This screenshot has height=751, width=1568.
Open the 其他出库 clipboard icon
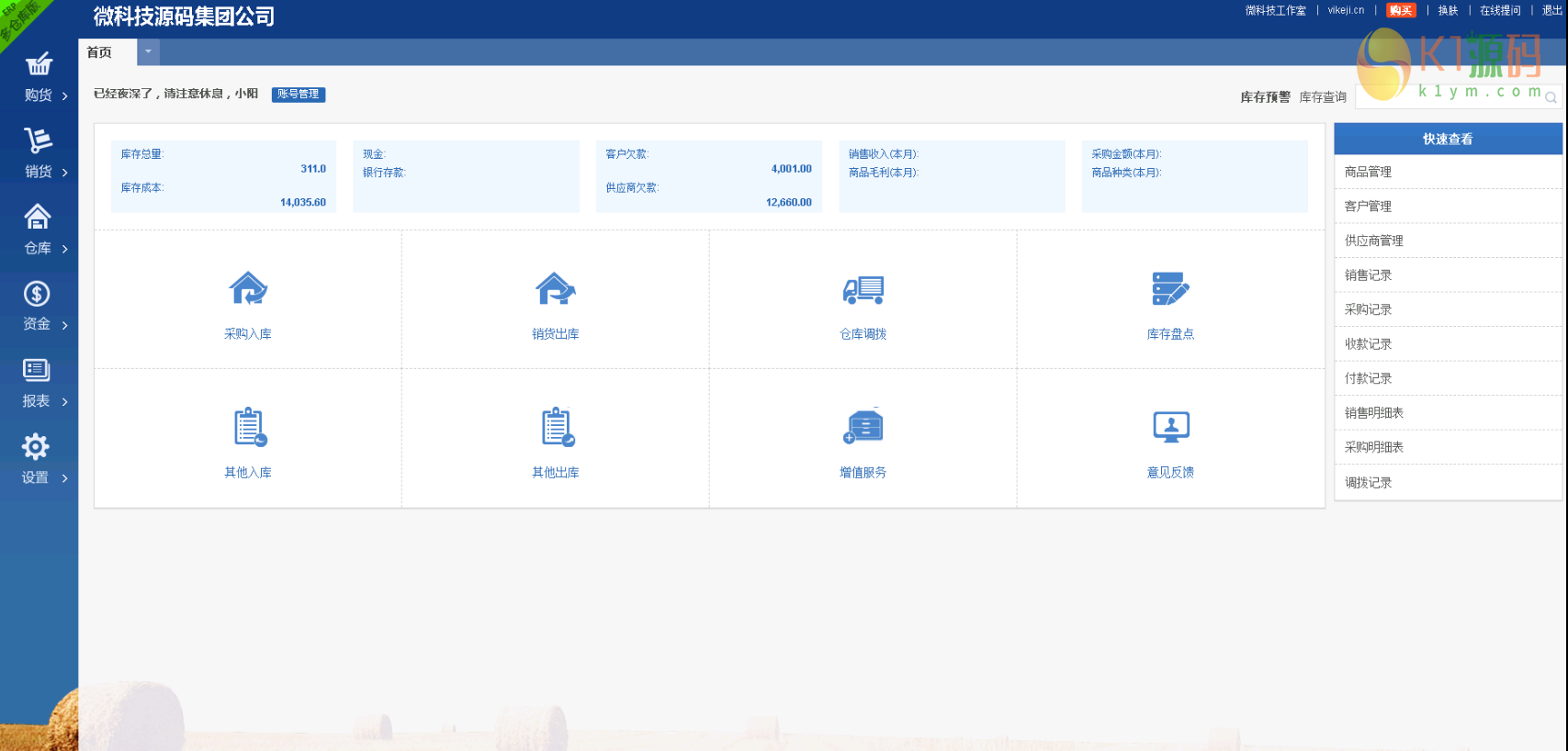click(556, 428)
